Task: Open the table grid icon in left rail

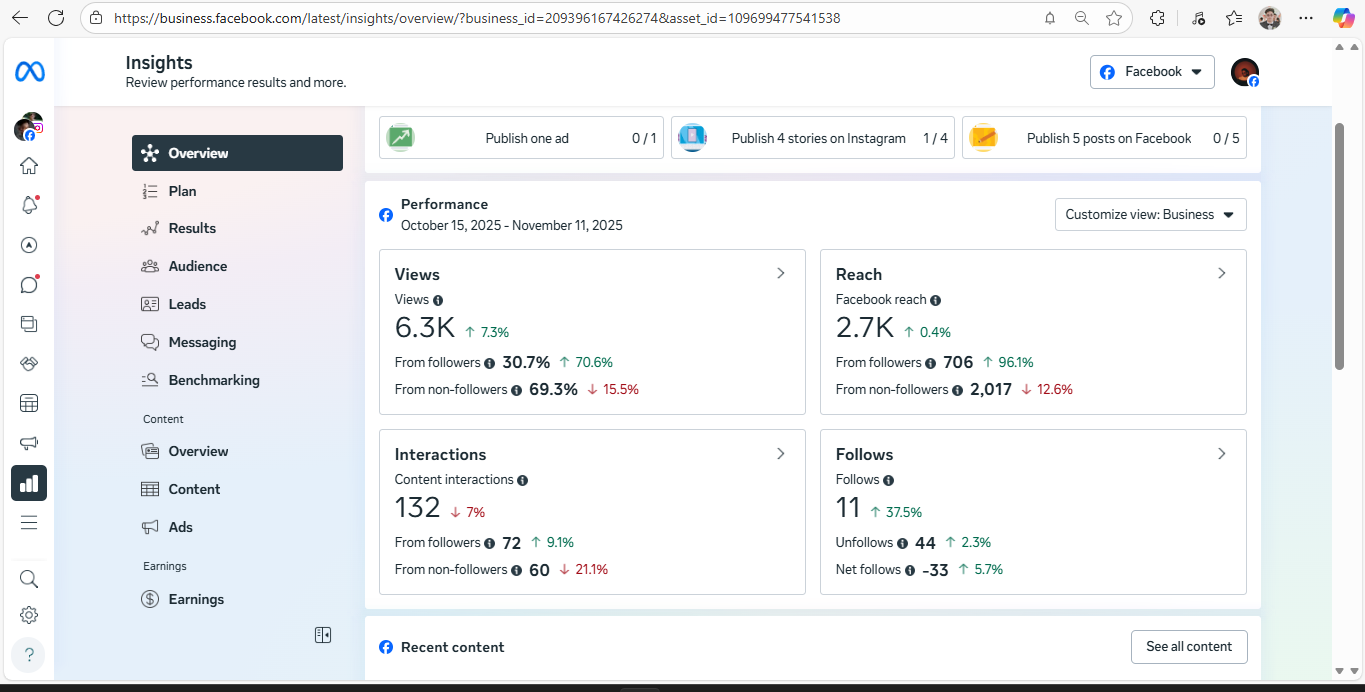Action: coord(29,404)
